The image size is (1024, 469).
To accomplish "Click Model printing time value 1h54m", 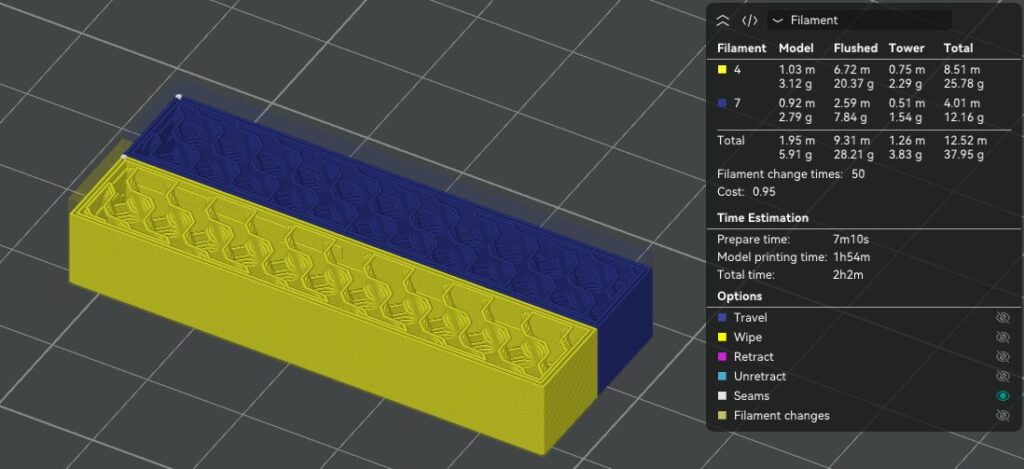I will tap(852, 257).
